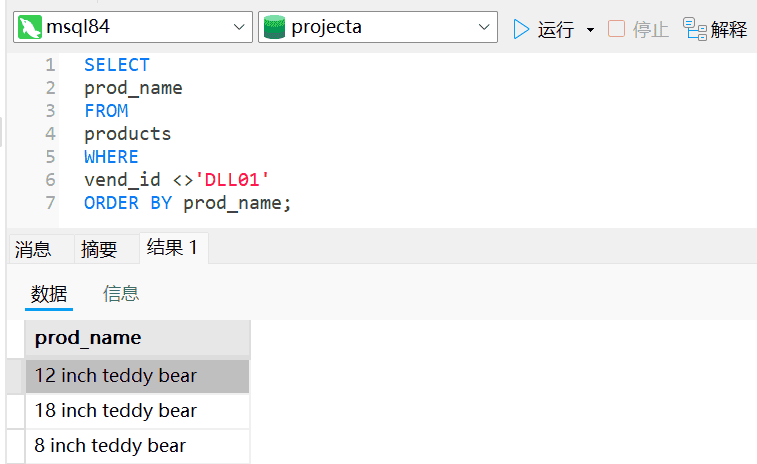Click the FROM keyword on line 3
Screen dimensions: 757x464
[x=106, y=111]
